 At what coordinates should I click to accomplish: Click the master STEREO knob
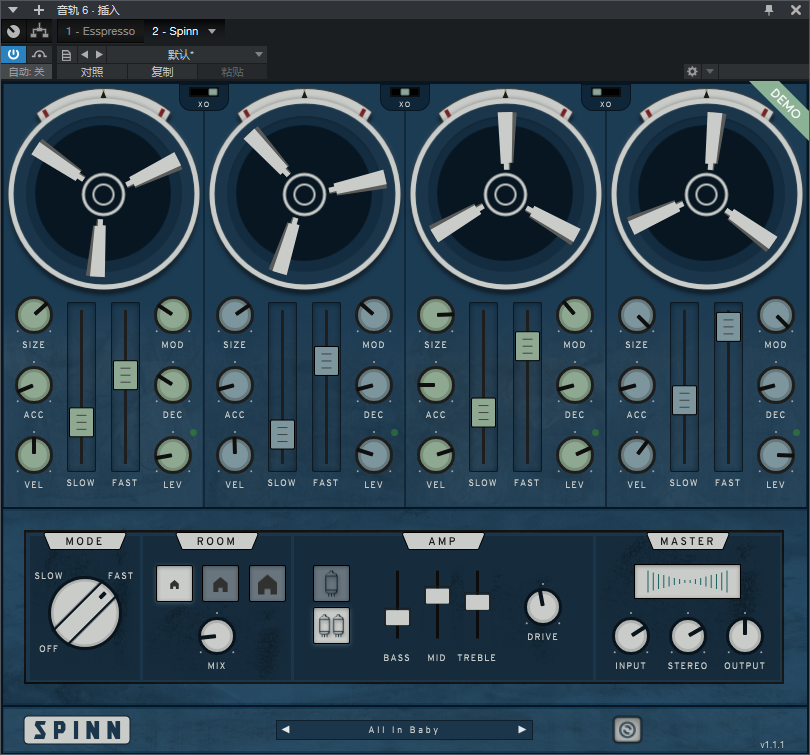pyautogui.click(x=688, y=636)
